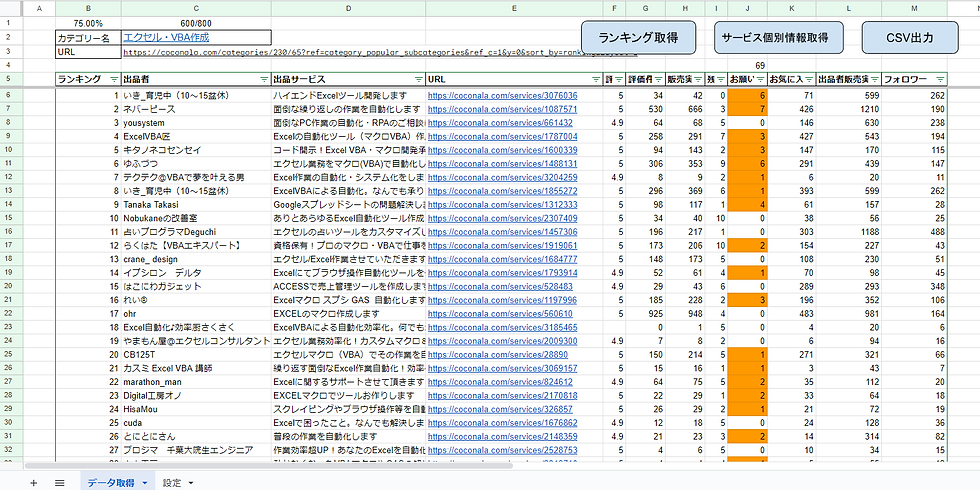Select cell with seller HisaMou
The image size is (980, 490).
(x=196, y=409)
